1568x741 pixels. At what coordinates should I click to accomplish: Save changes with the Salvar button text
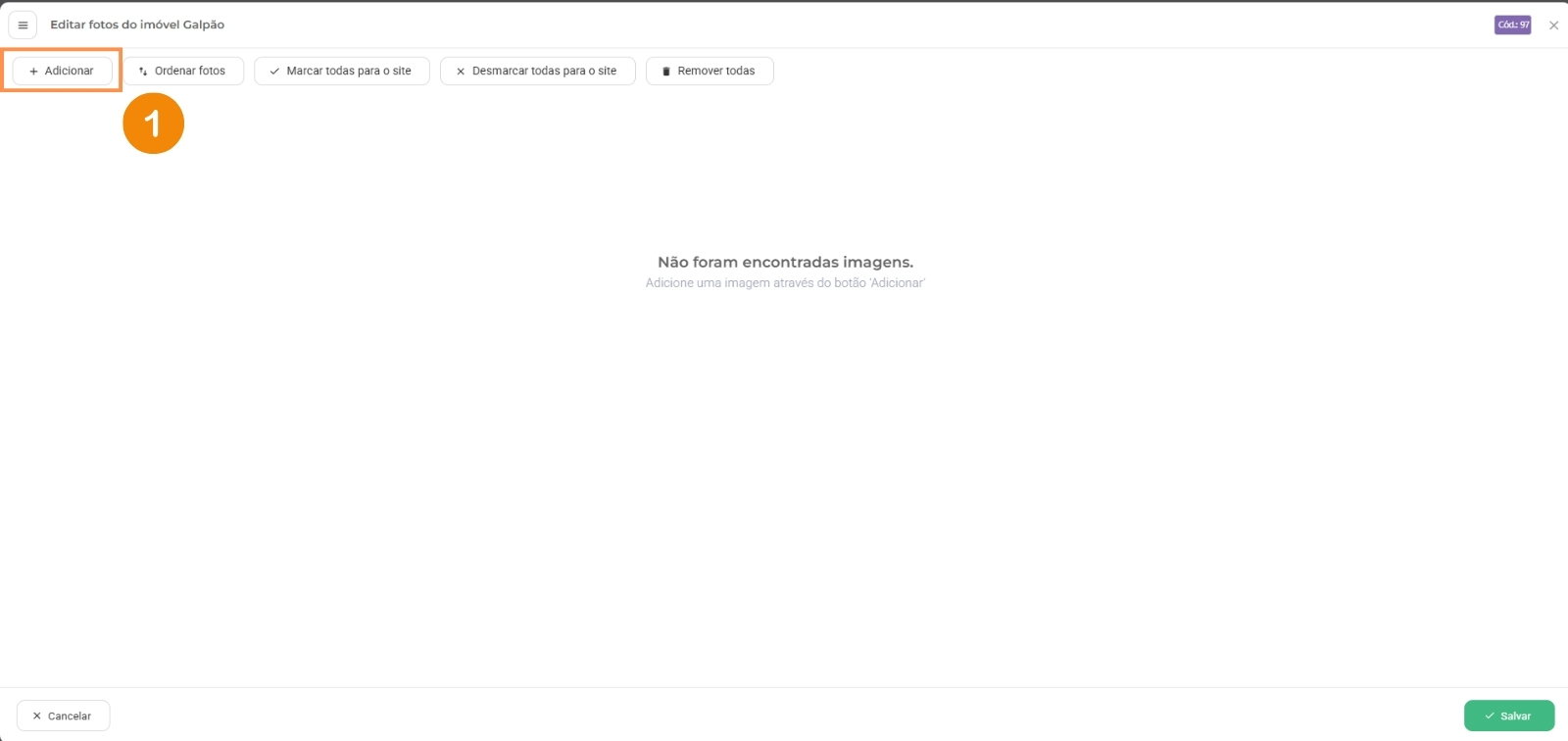coord(1515,716)
